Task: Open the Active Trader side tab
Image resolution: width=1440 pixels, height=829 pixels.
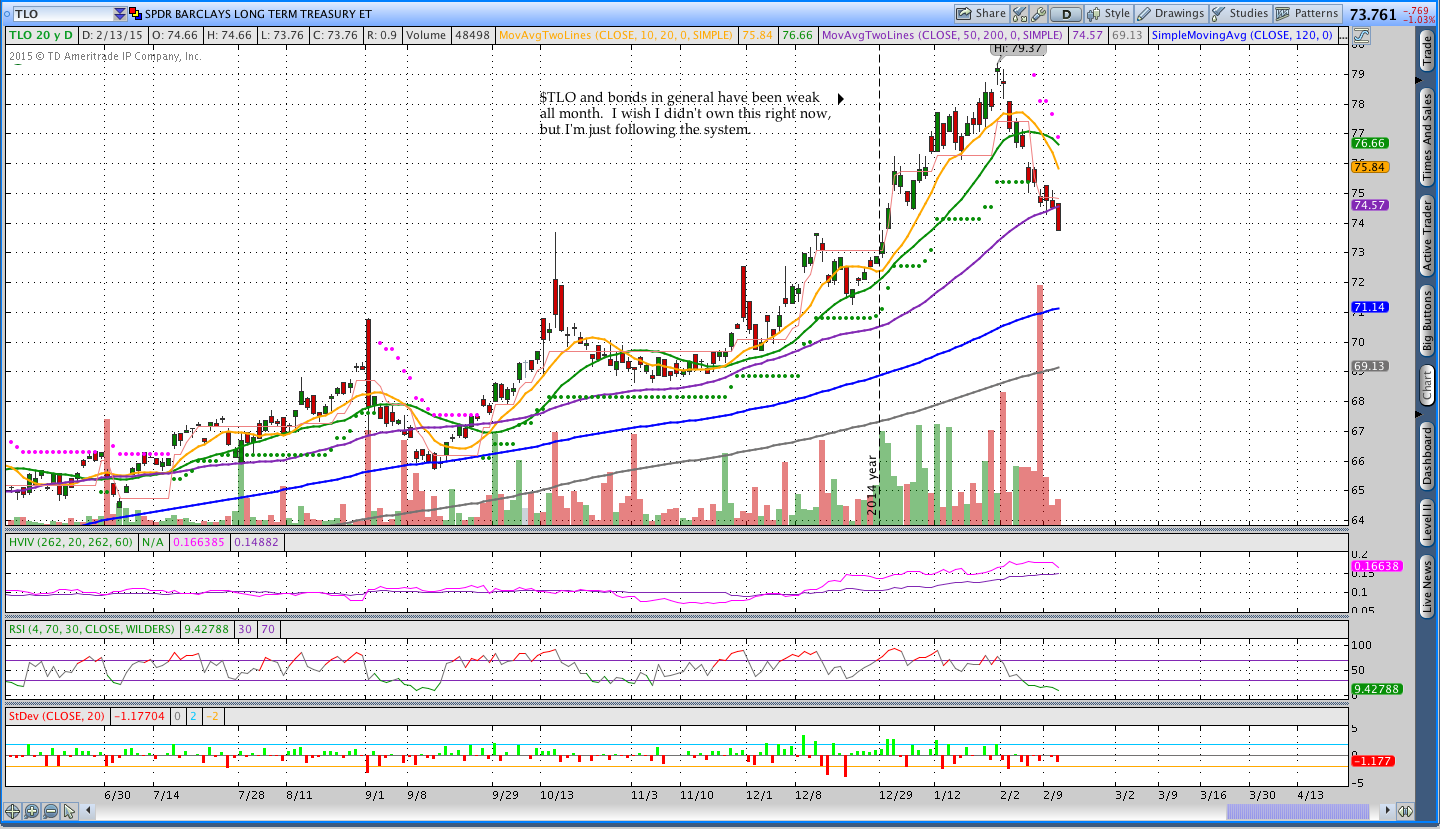Action: coord(1428,237)
